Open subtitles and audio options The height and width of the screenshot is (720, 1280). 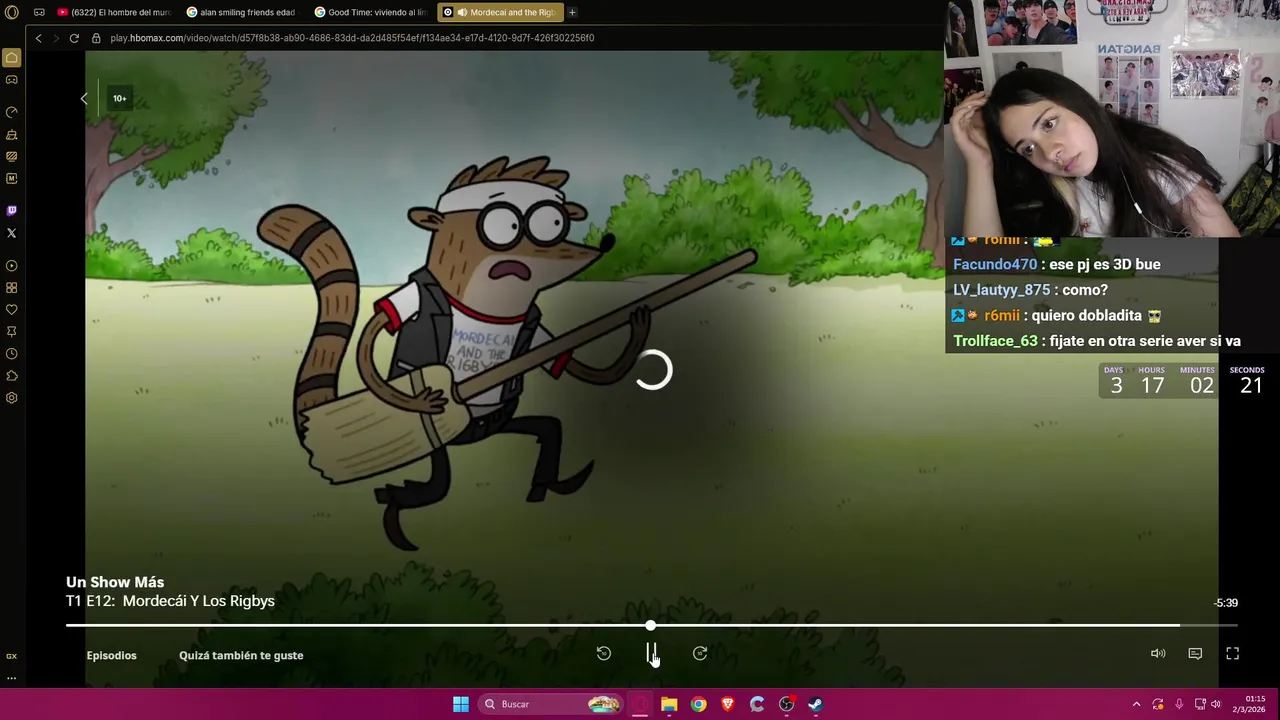(x=1195, y=653)
